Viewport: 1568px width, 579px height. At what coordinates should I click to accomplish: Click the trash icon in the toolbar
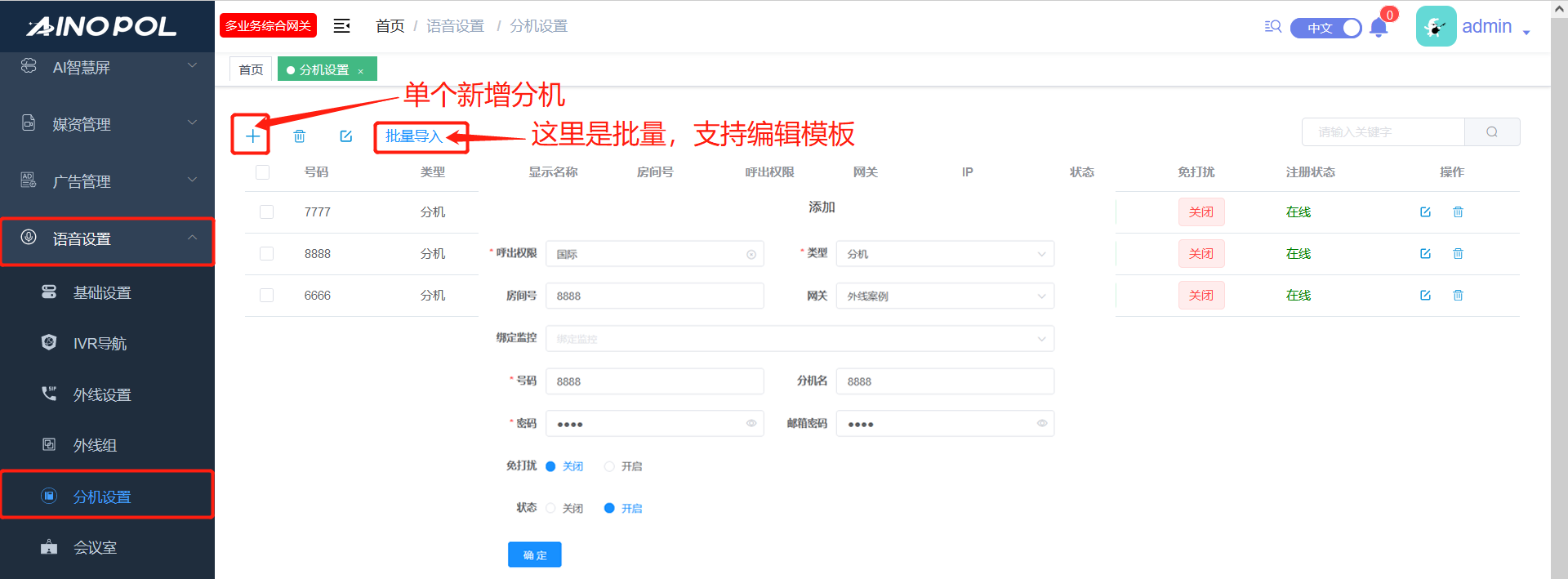coord(300,136)
